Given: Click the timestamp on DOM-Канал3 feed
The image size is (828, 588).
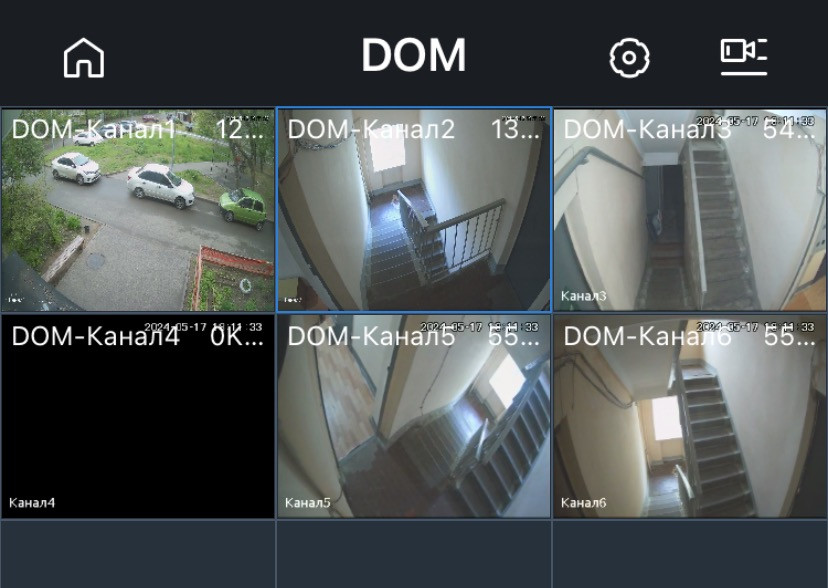Looking at the screenshot, I should (x=755, y=121).
